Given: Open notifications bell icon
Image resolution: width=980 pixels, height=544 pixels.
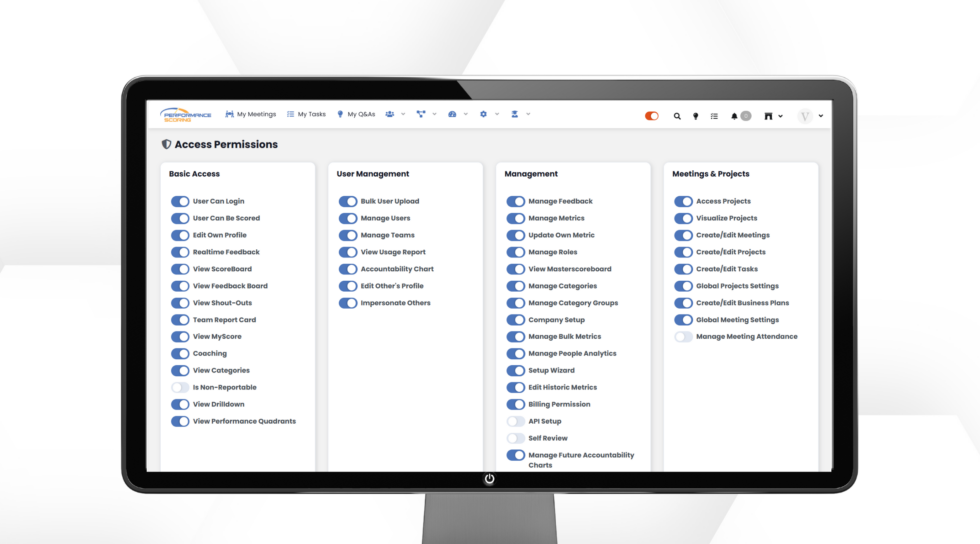Looking at the screenshot, I should pyautogui.click(x=734, y=116).
